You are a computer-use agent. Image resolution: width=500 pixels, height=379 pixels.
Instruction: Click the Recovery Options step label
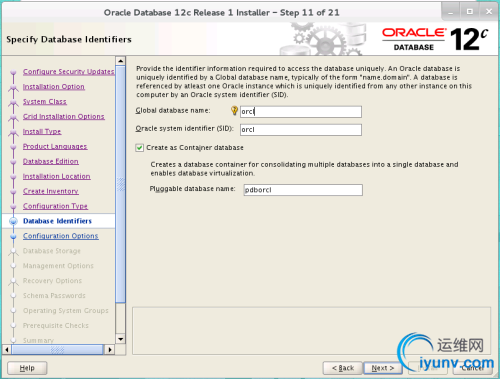tap(52, 281)
